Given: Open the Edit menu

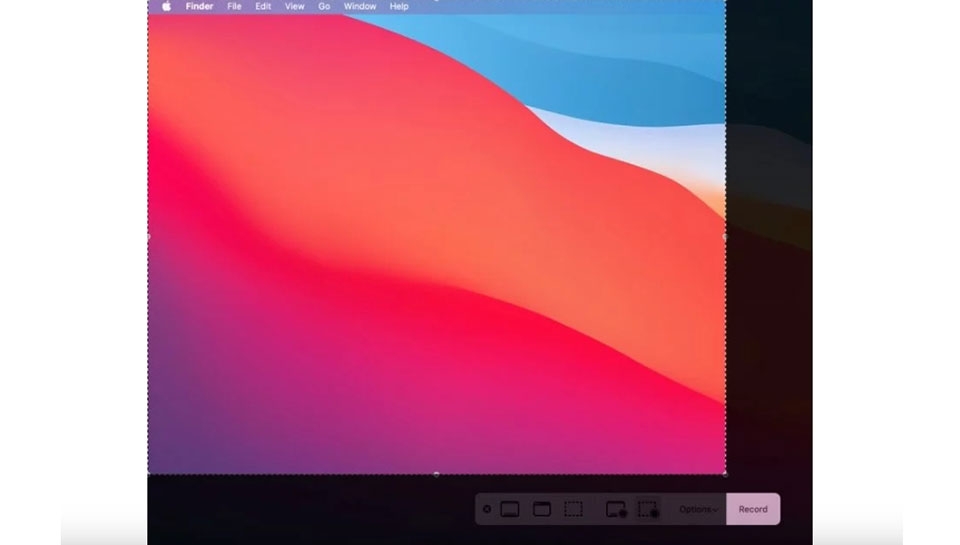Looking at the screenshot, I should 263,6.
